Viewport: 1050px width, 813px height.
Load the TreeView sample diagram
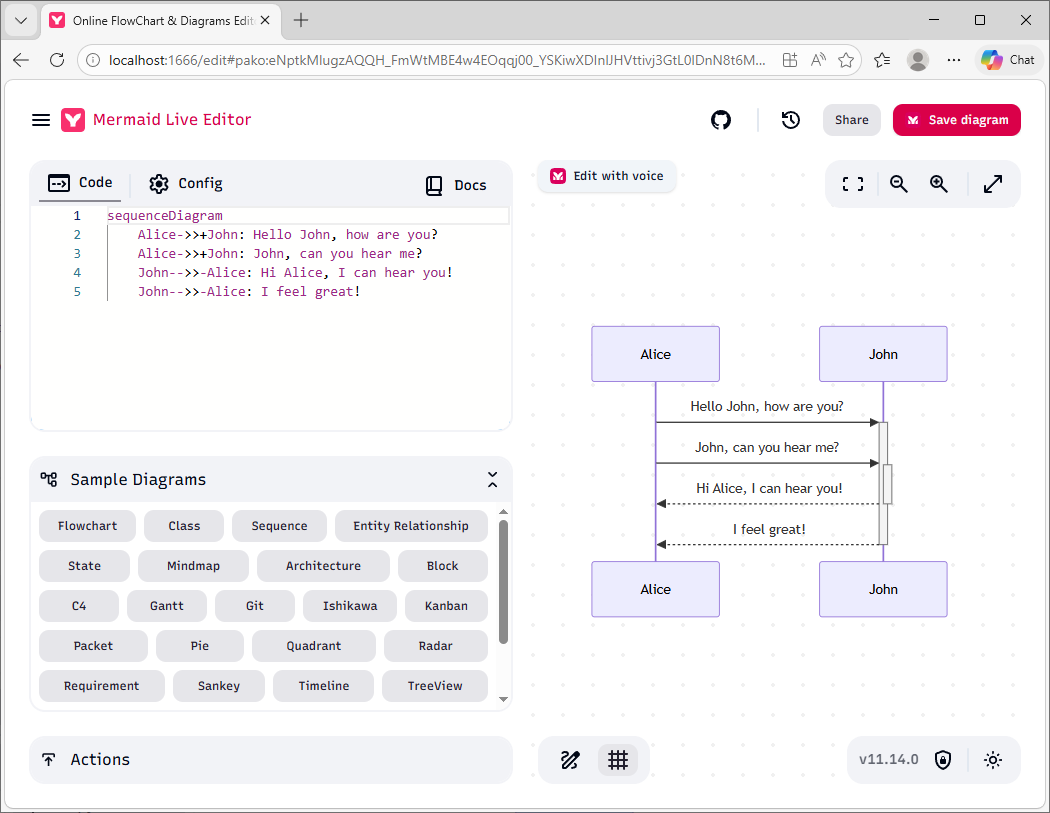435,686
